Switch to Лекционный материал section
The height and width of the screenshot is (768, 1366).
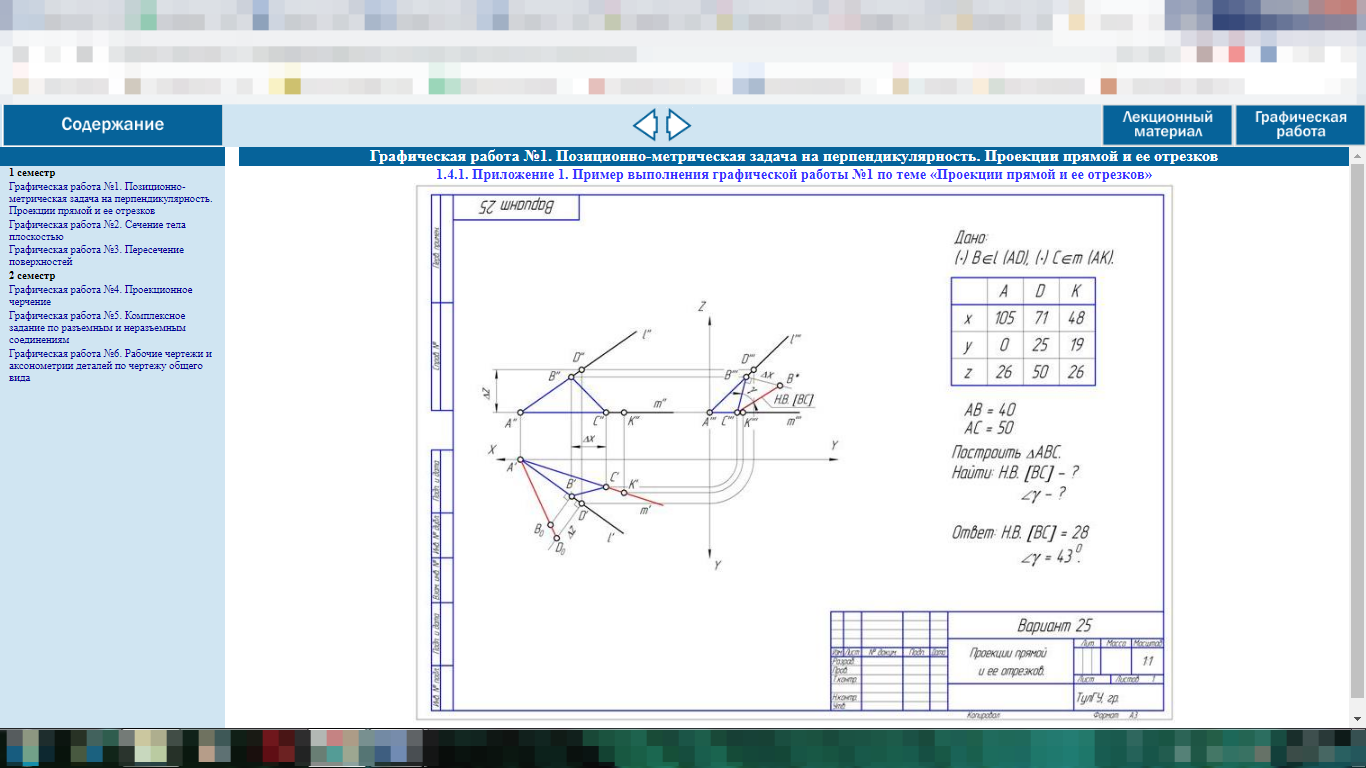point(1167,125)
